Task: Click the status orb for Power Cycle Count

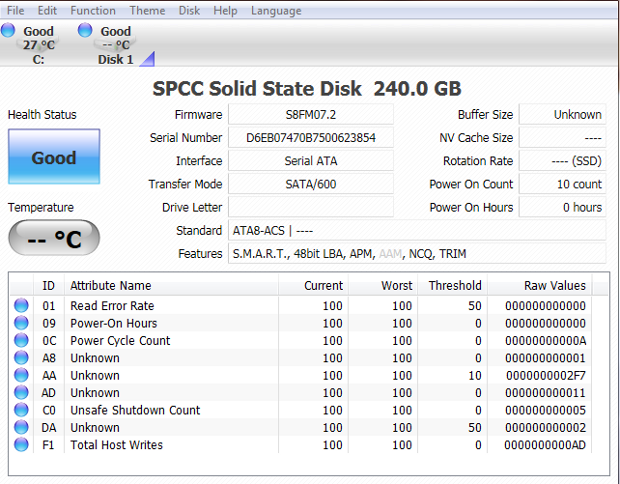Action: (x=21, y=341)
